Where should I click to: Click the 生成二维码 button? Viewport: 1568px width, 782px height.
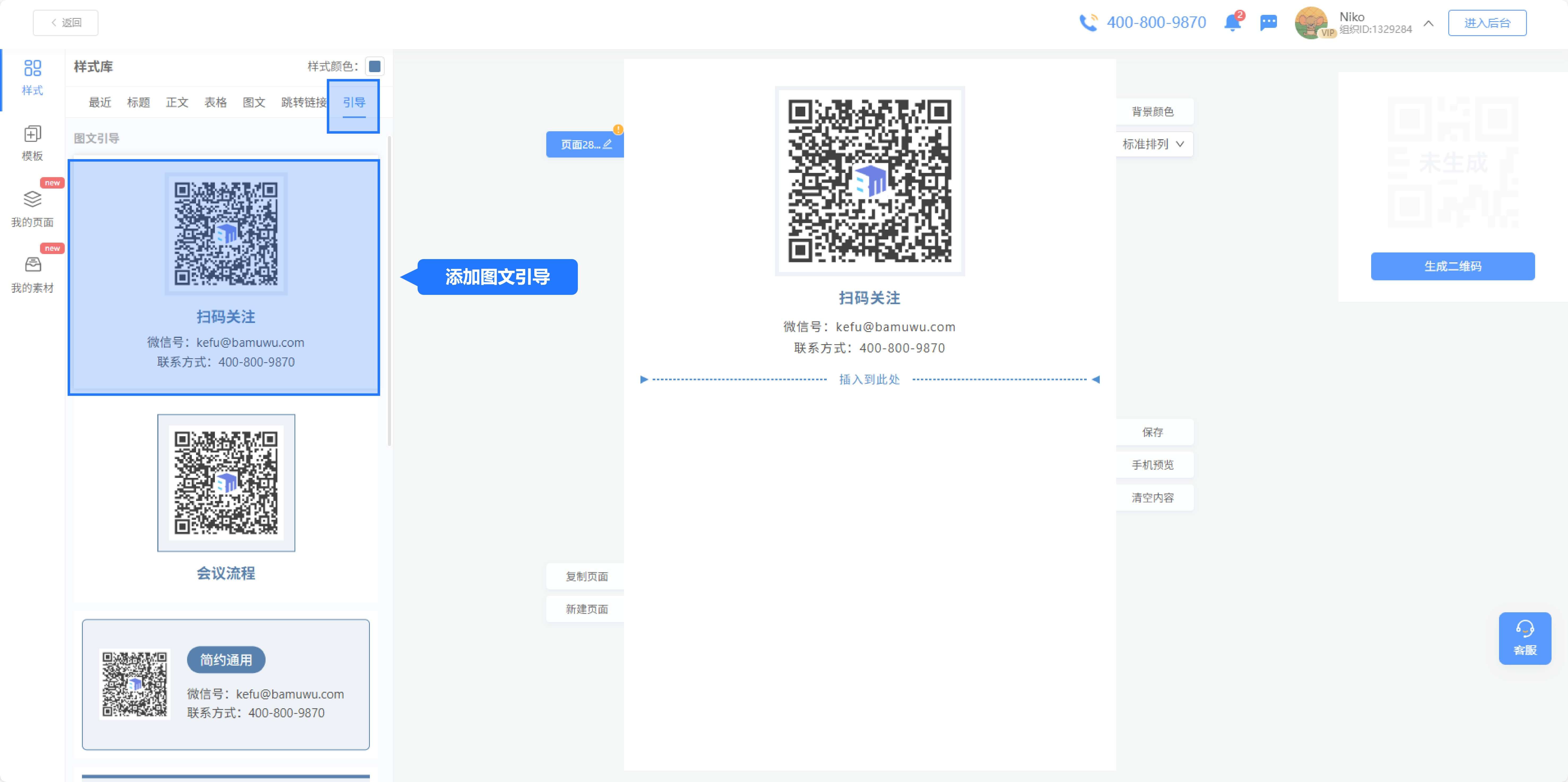(1452, 266)
